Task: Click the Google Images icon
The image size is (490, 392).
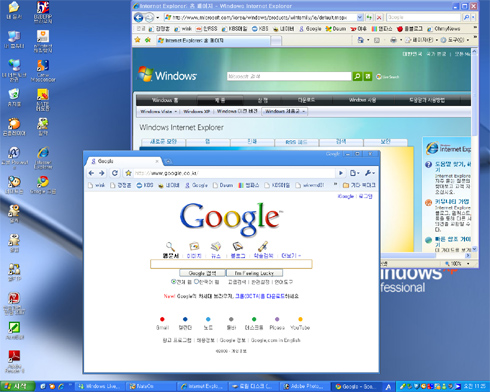Action: click(194, 247)
